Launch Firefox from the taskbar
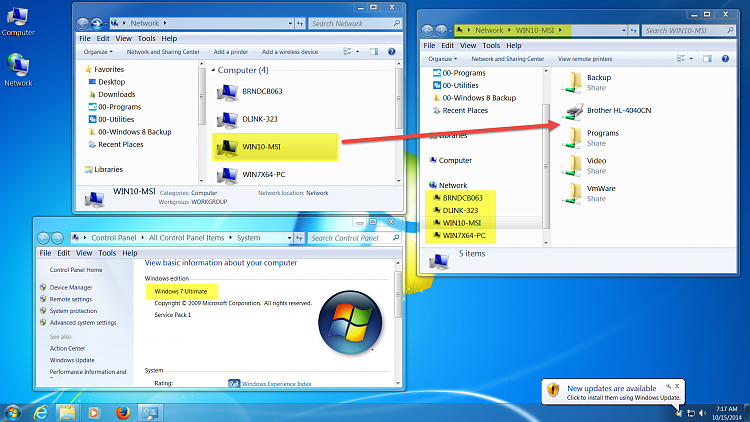 tap(122, 412)
